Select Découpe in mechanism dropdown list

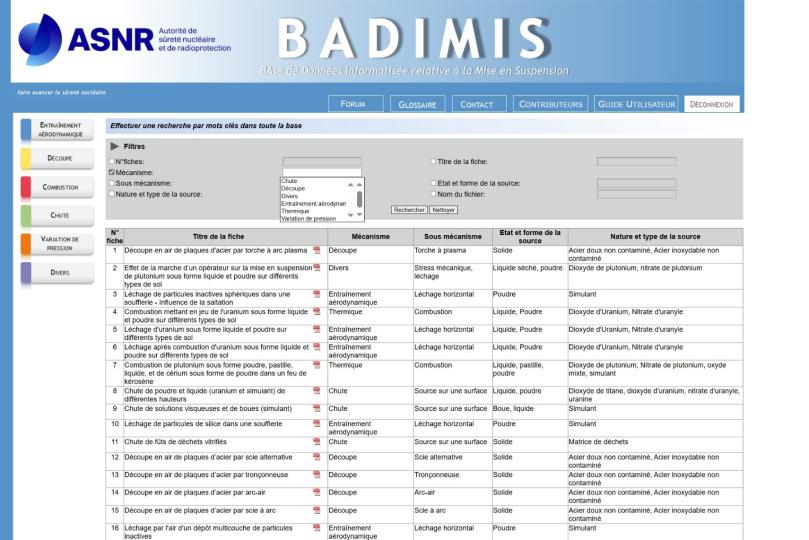[293, 188]
